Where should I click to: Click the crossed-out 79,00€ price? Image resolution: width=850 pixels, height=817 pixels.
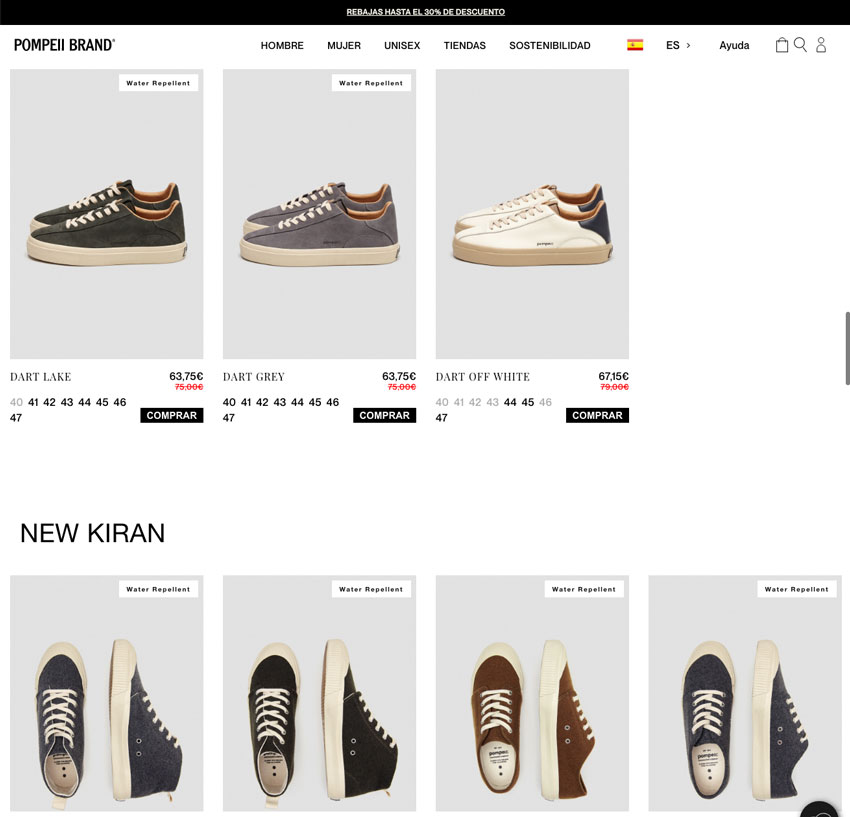point(615,387)
